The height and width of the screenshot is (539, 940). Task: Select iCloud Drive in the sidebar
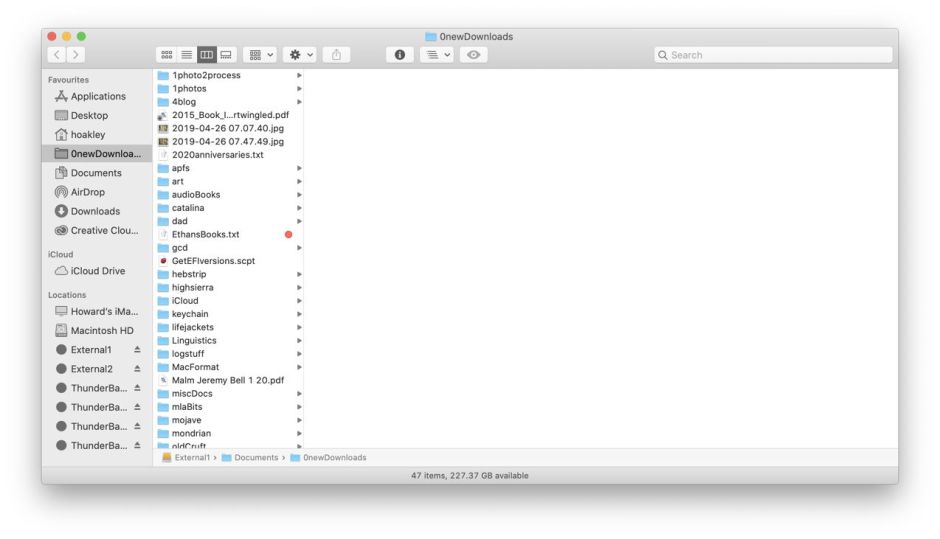tap(97, 271)
